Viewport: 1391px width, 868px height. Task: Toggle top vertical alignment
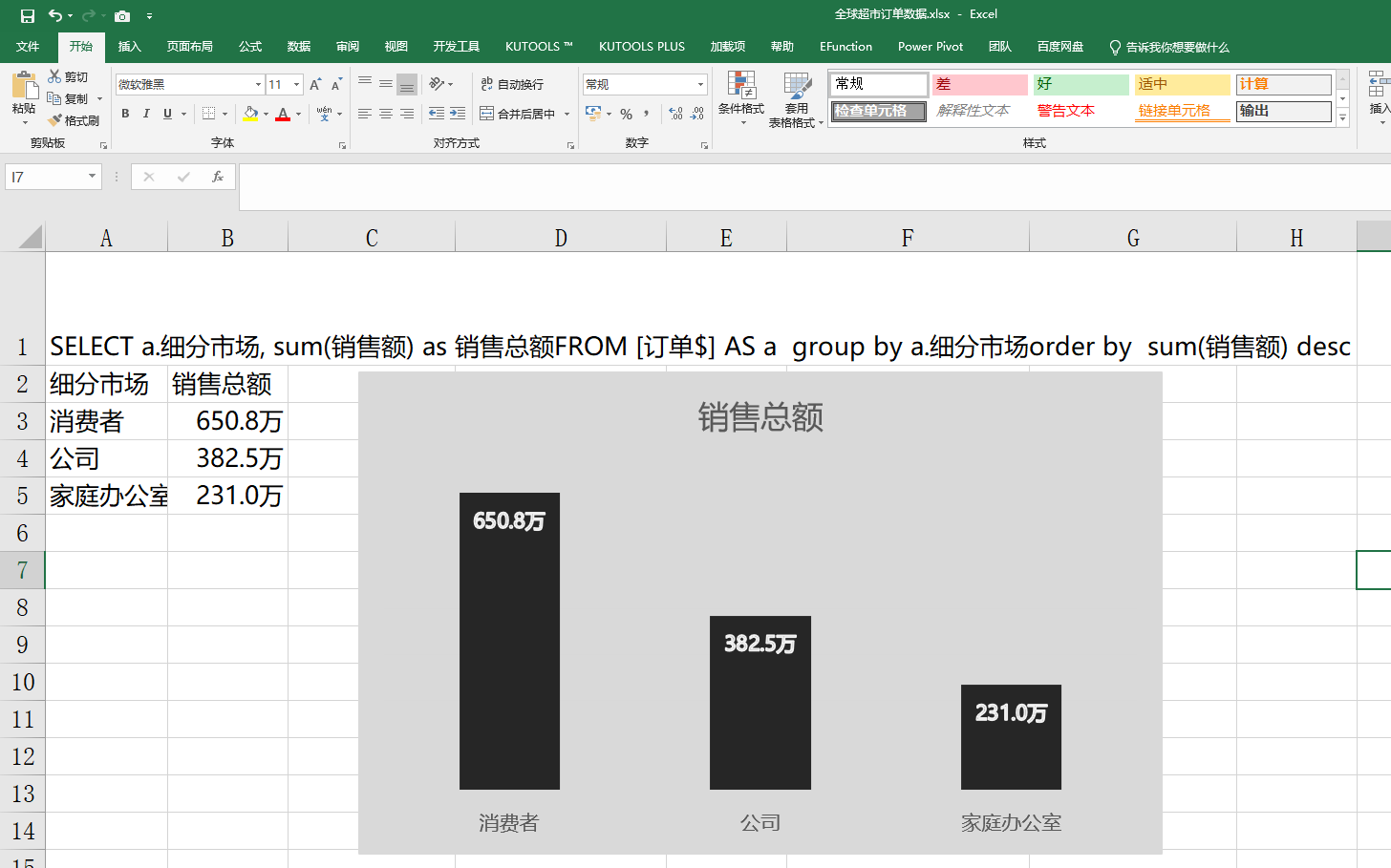pyautogui.click(x=365, y=84)
